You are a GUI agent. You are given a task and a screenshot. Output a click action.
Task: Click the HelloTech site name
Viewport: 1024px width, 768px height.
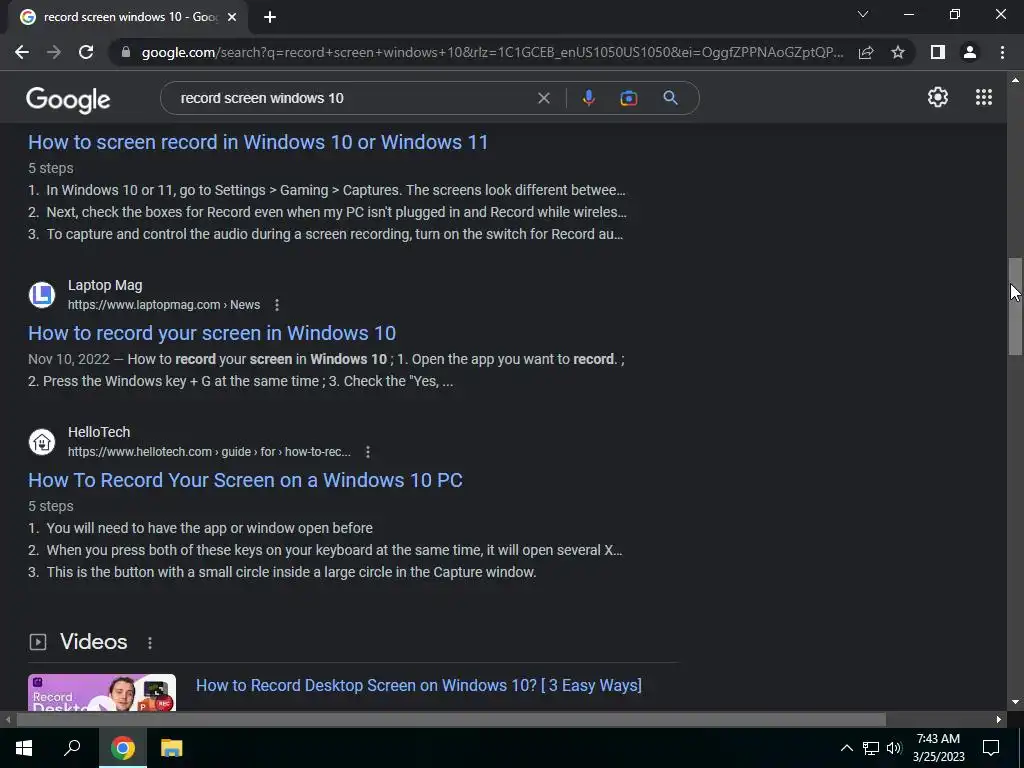[x=99, y=432]
